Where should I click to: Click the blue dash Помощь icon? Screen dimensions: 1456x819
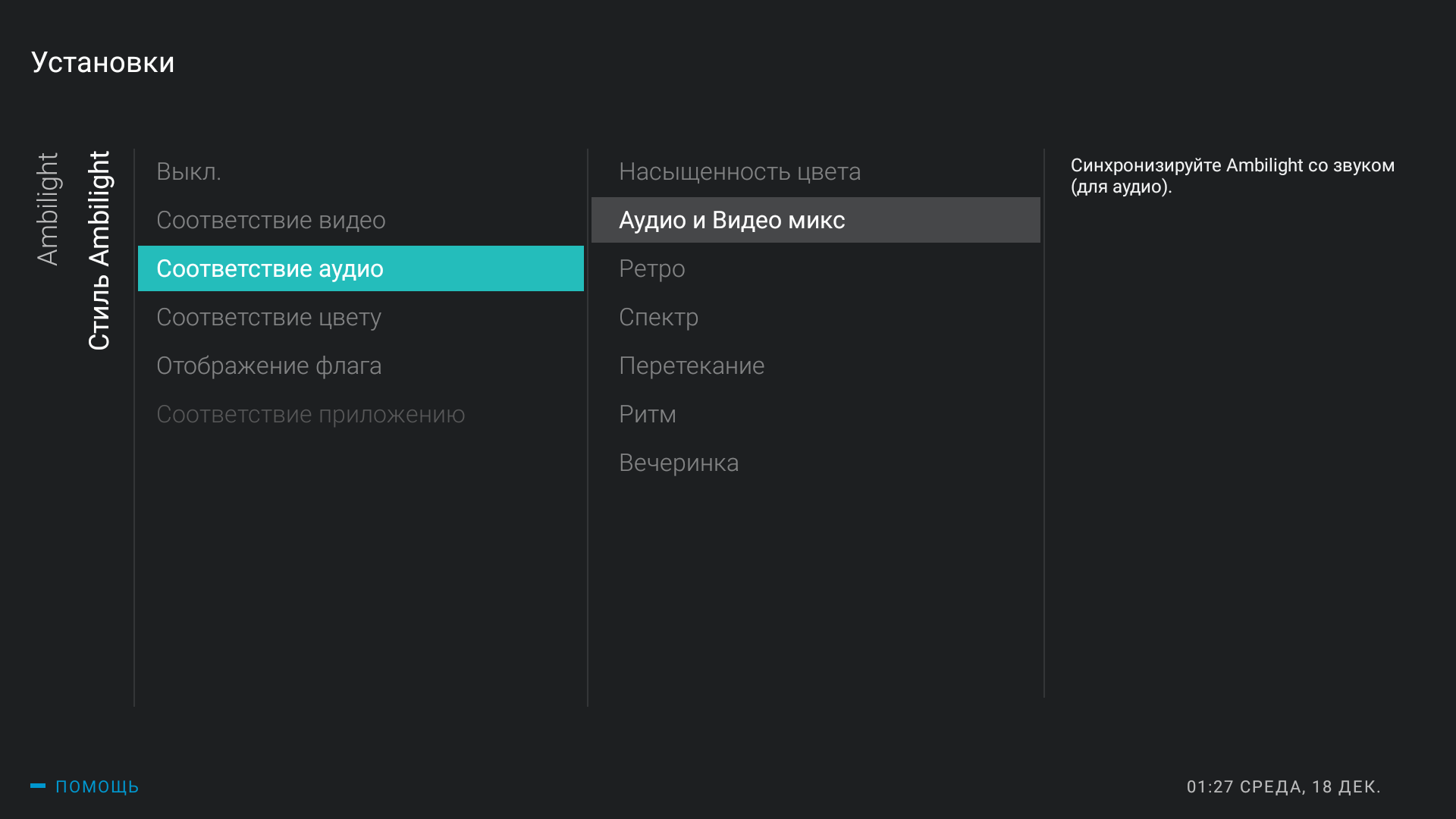pos(38,786)
